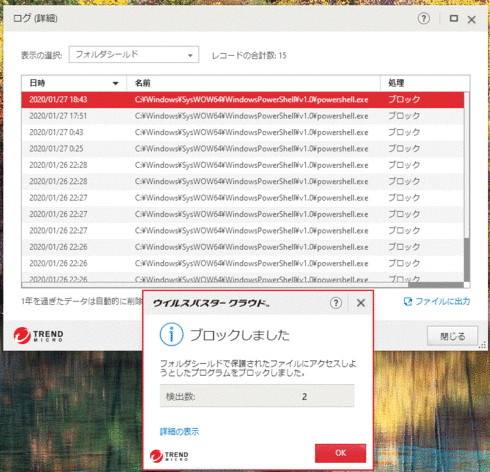Select the log row dated 2020/01/27 0:43
This screenshot has width=490, height=472.
click(x=243, y=132)
